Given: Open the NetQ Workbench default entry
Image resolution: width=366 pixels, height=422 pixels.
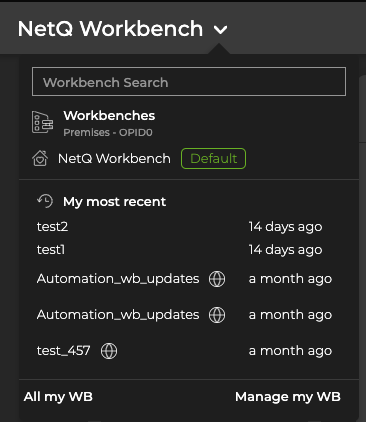Looking at the screenshot, I should (x=114, y=159).
